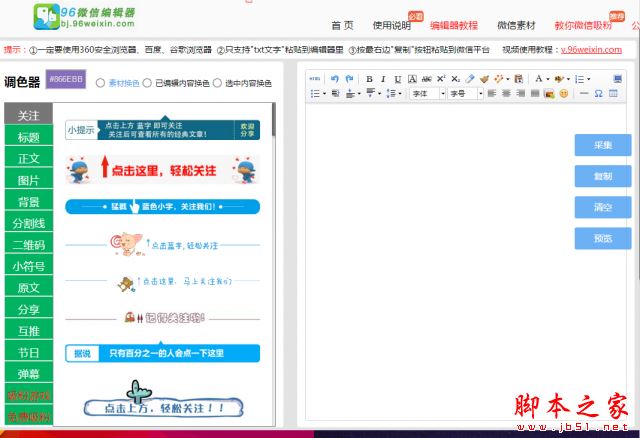
Task: Switch to the 关注 template category
Action: point(29,116)
